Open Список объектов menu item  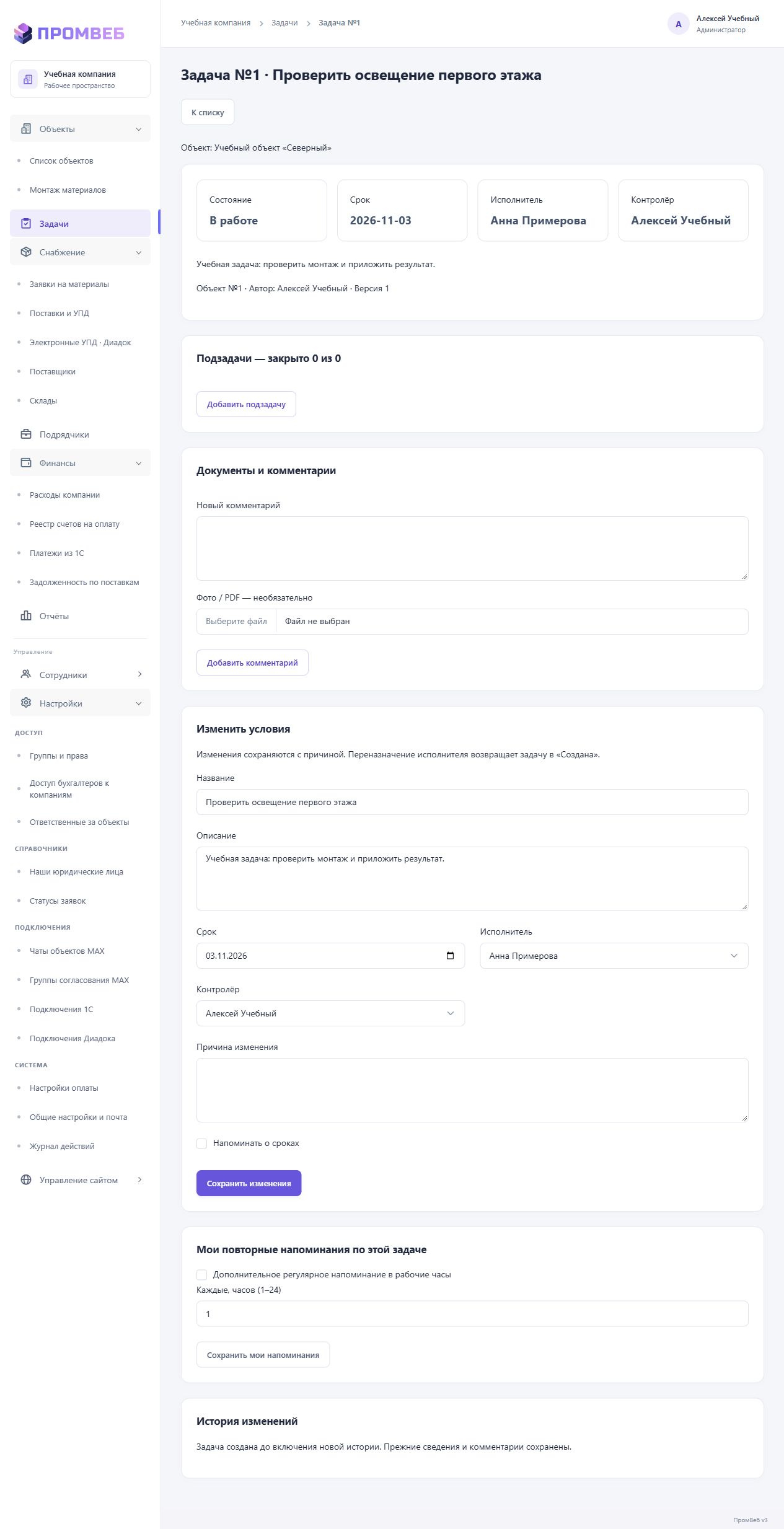tap(61, 161)
